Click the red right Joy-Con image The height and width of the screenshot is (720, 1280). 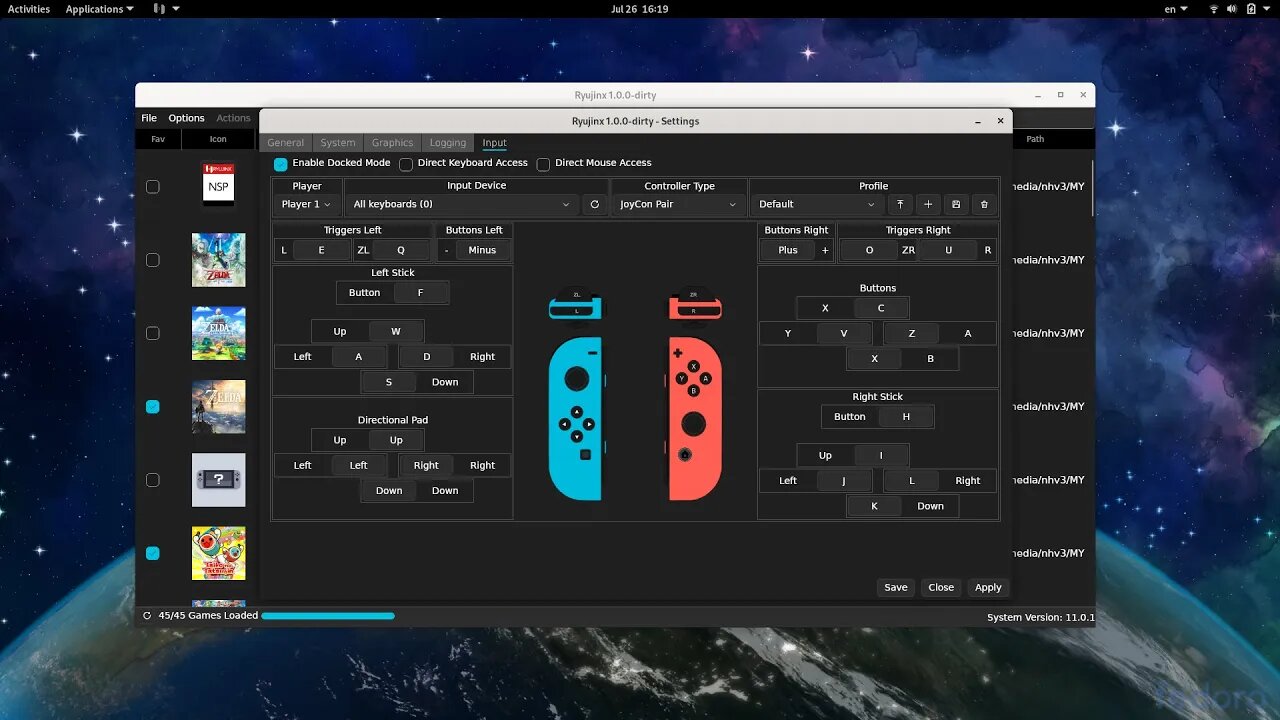(x=693, y=418)
